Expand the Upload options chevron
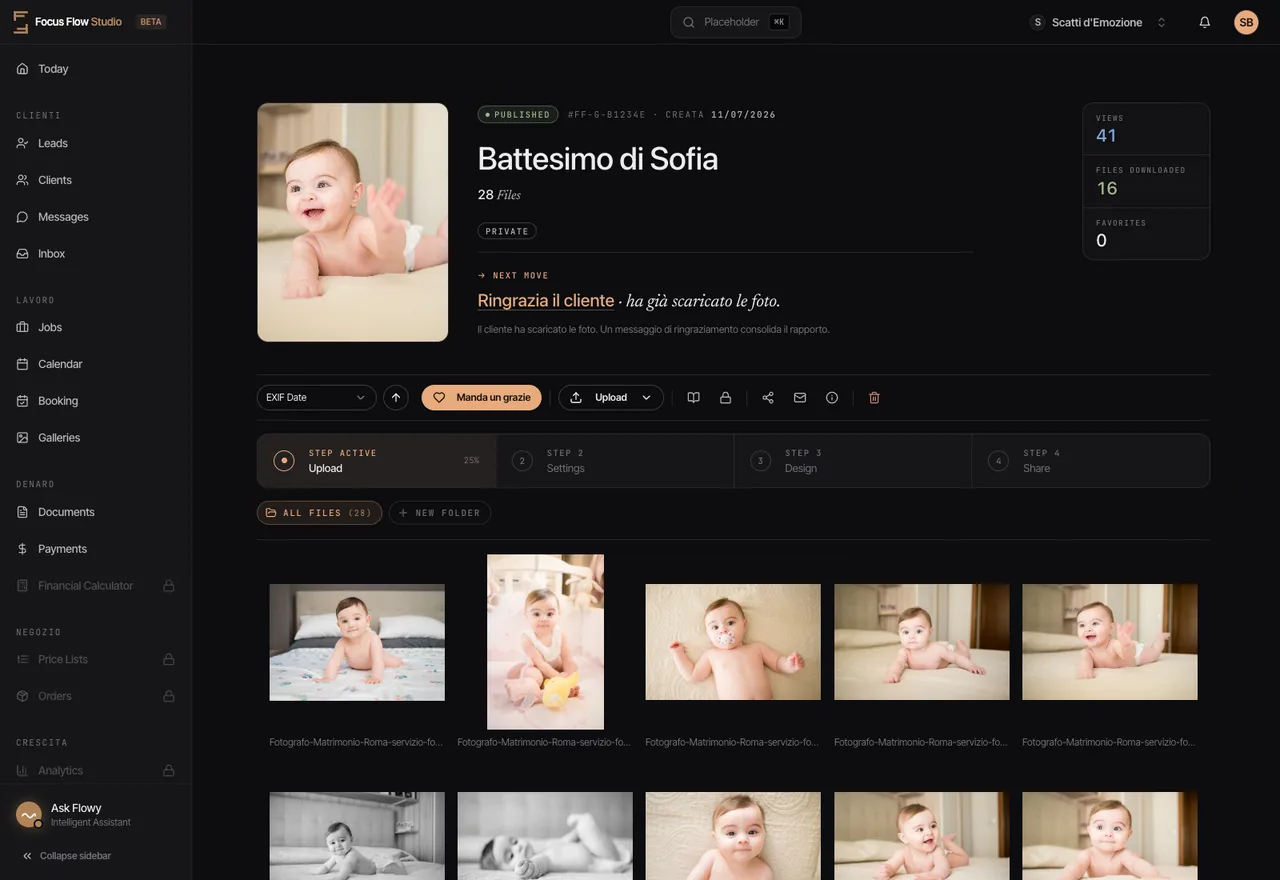 point(646,397)
